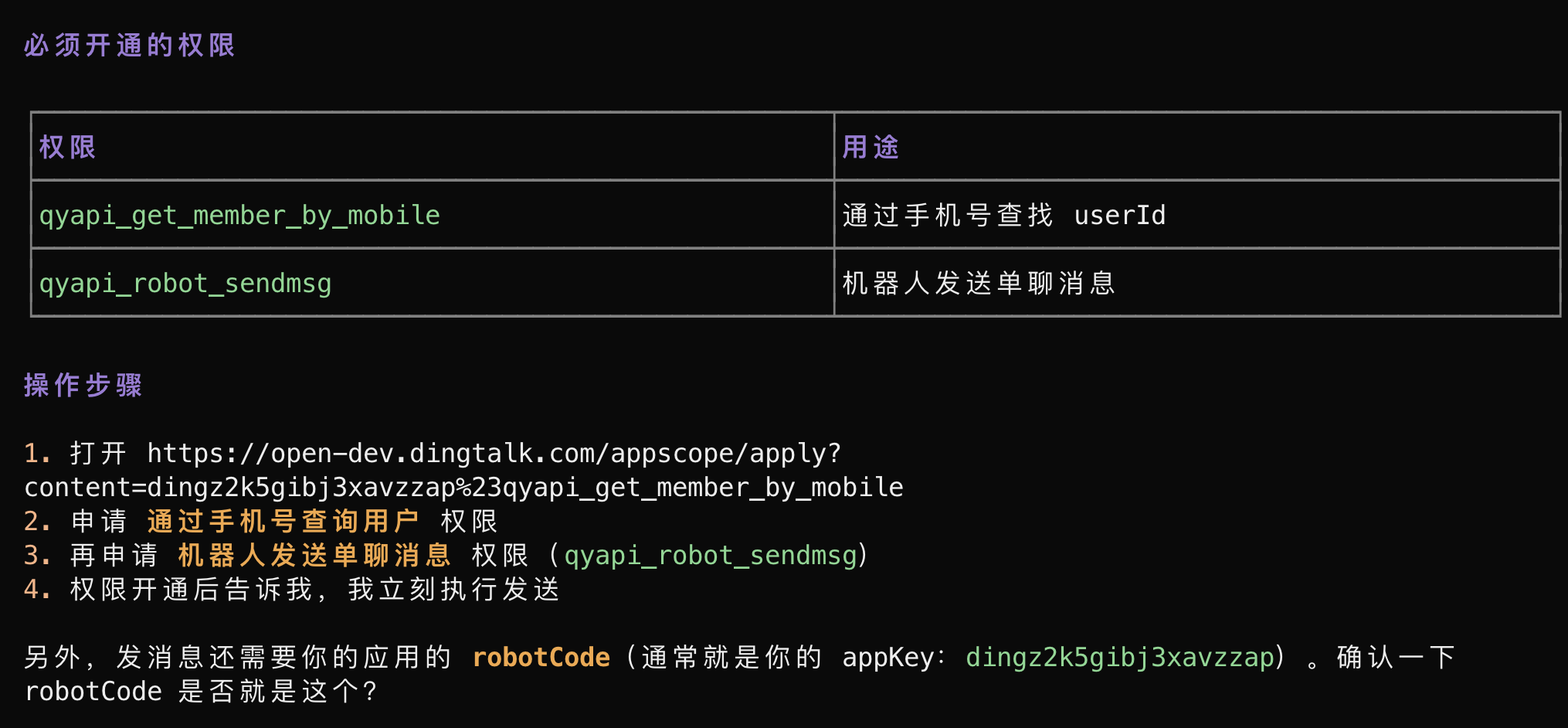Screen dimensions: 1568x728
Task: Click the 机器人发送单聊消息 cell in the table
Action: 979,284
